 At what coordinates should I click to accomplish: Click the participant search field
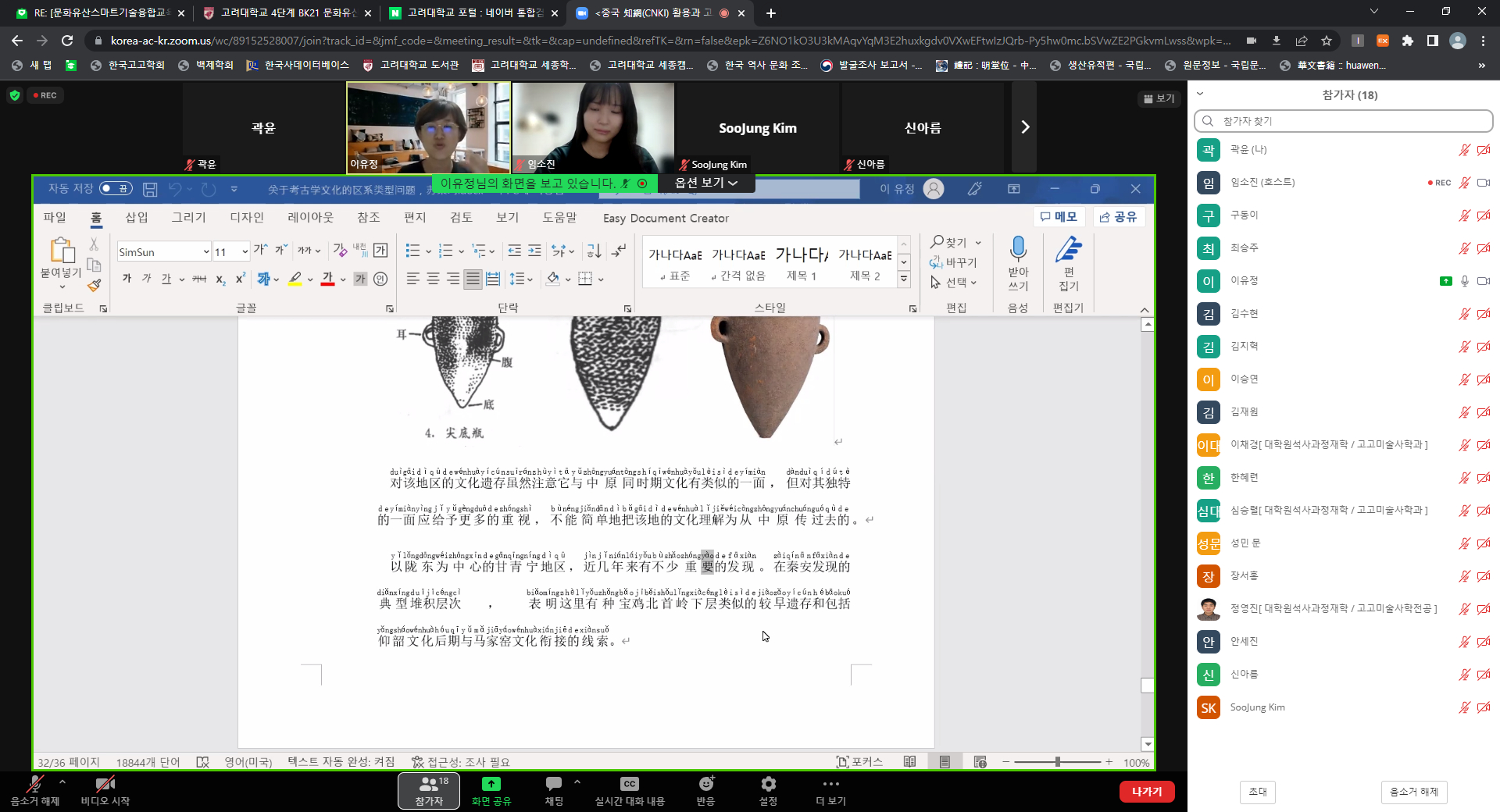[x=1344, y=121]
